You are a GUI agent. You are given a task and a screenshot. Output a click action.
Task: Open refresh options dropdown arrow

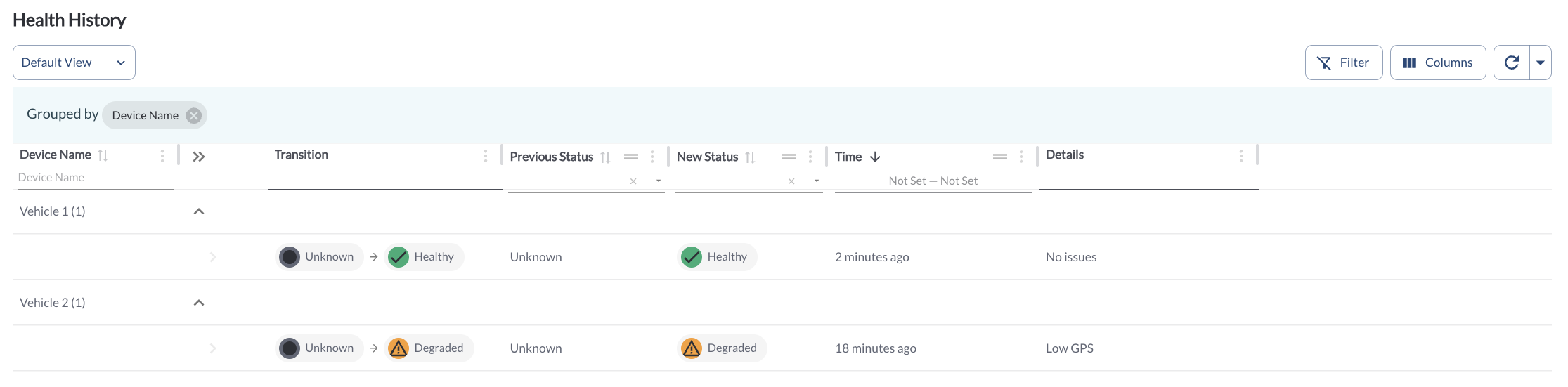click(1541, 63)
